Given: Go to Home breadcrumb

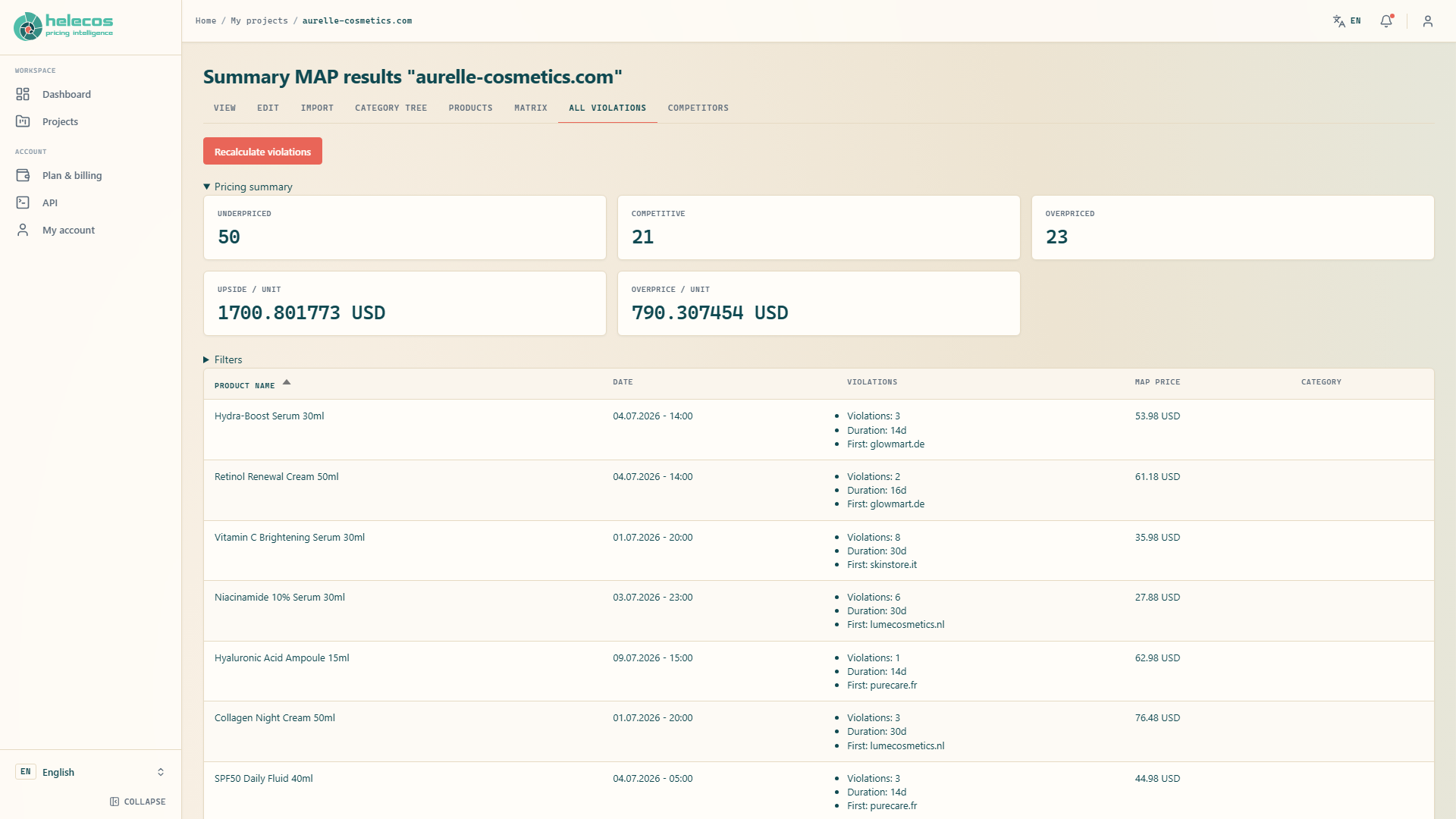Looking at the screenshot, I should pyautogui.click(x=206, y=21).
